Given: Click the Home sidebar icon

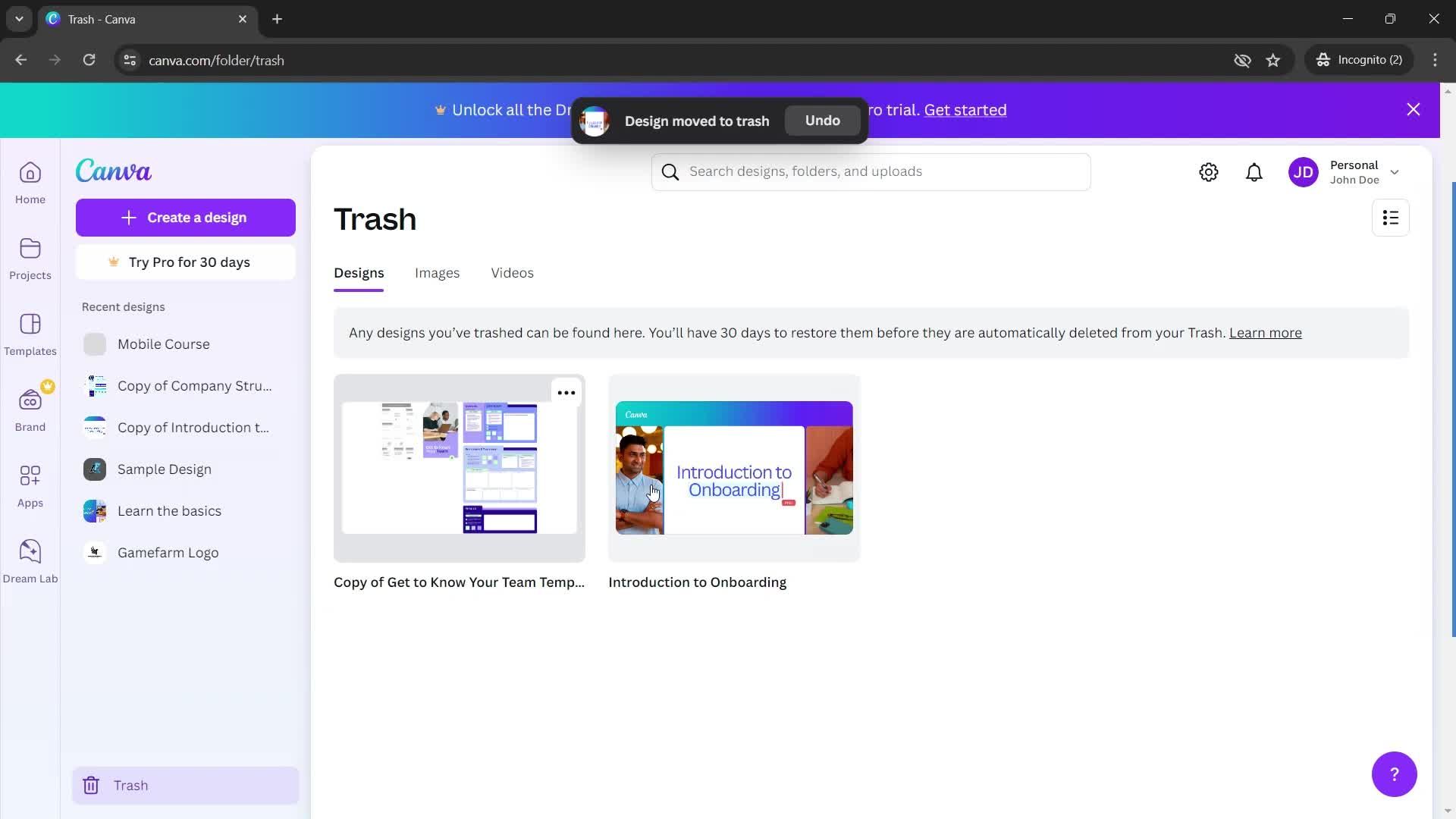Looking at the screenshot, I should (30, 183).
